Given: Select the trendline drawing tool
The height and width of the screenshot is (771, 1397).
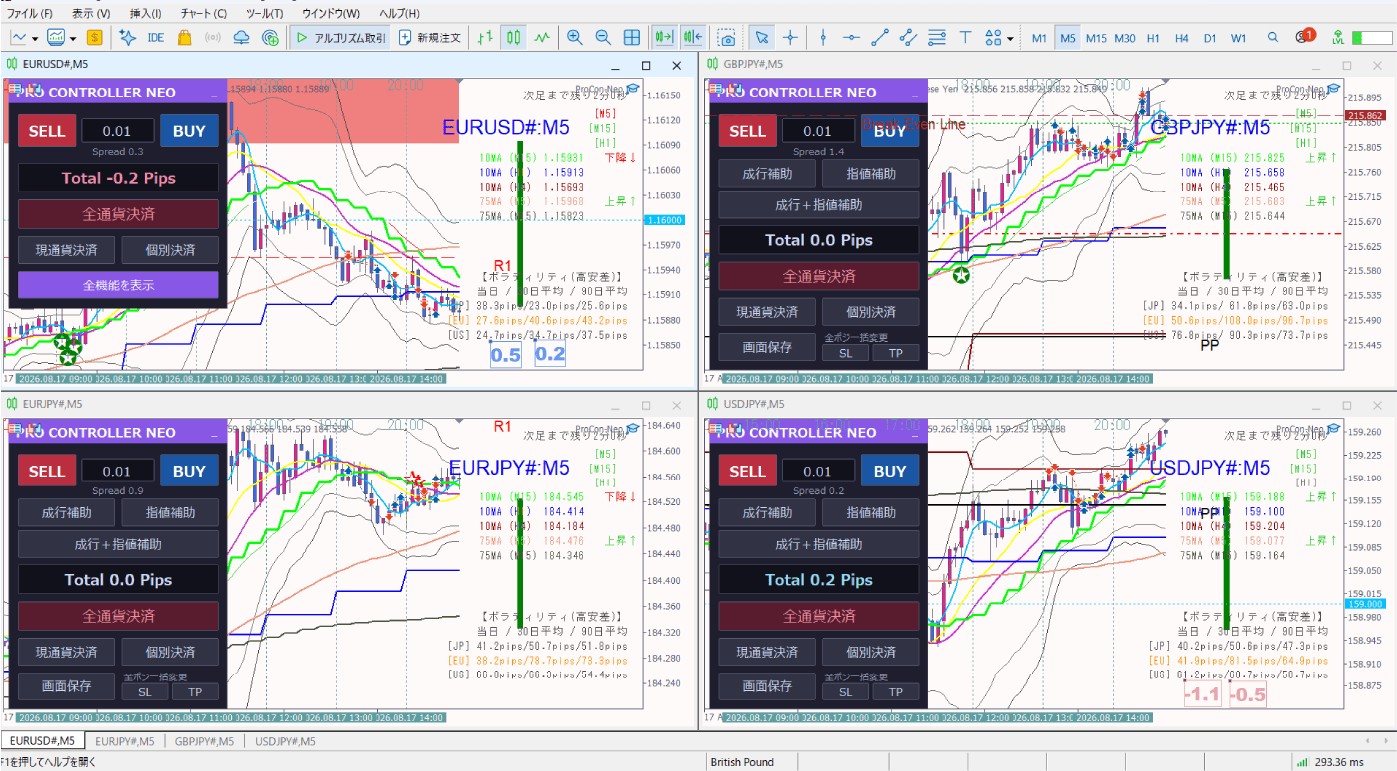Looking at the screenshot, I should [x=880, y=37].
